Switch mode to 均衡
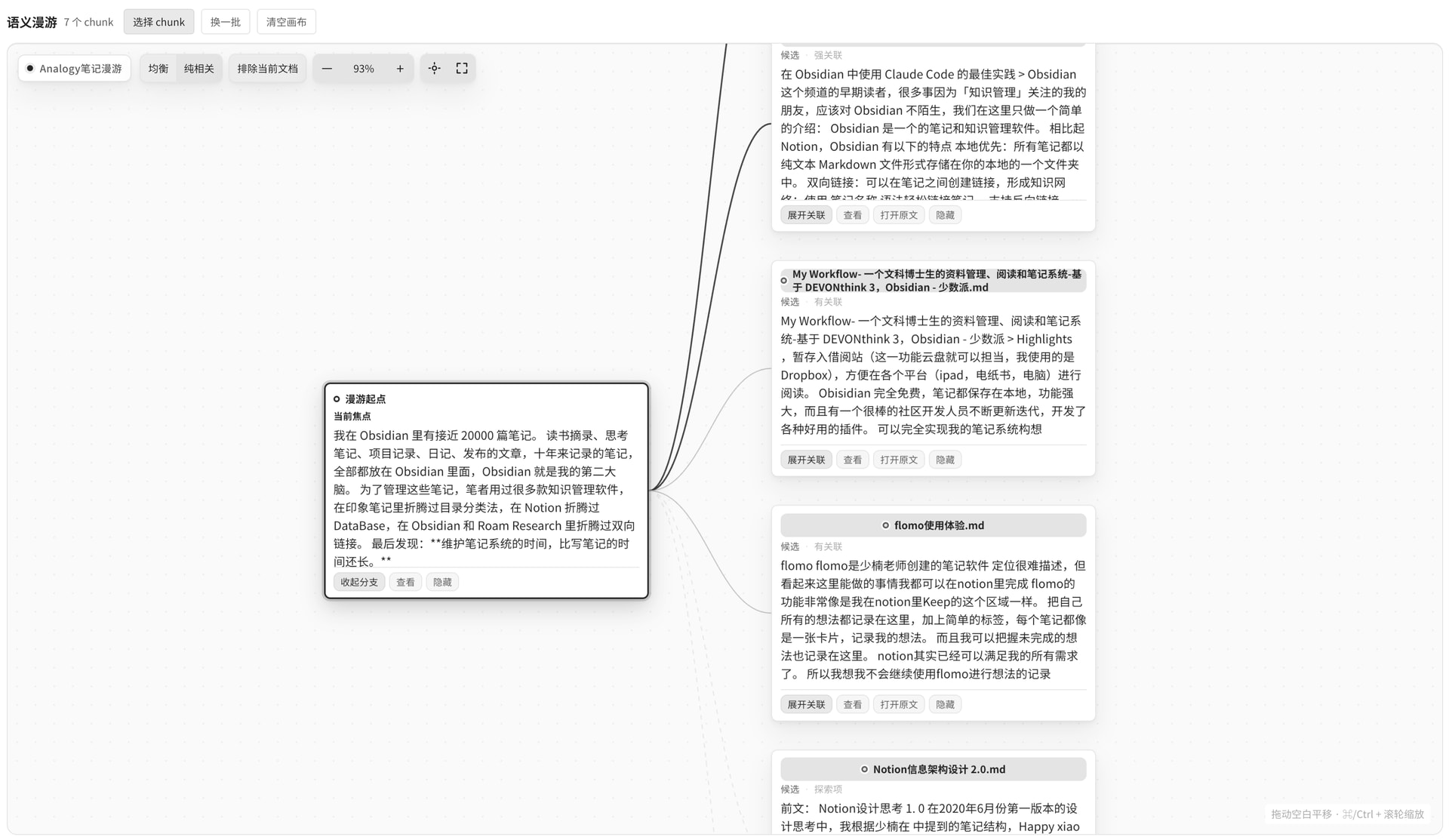1449x840 pixels. tap(158, 69)
